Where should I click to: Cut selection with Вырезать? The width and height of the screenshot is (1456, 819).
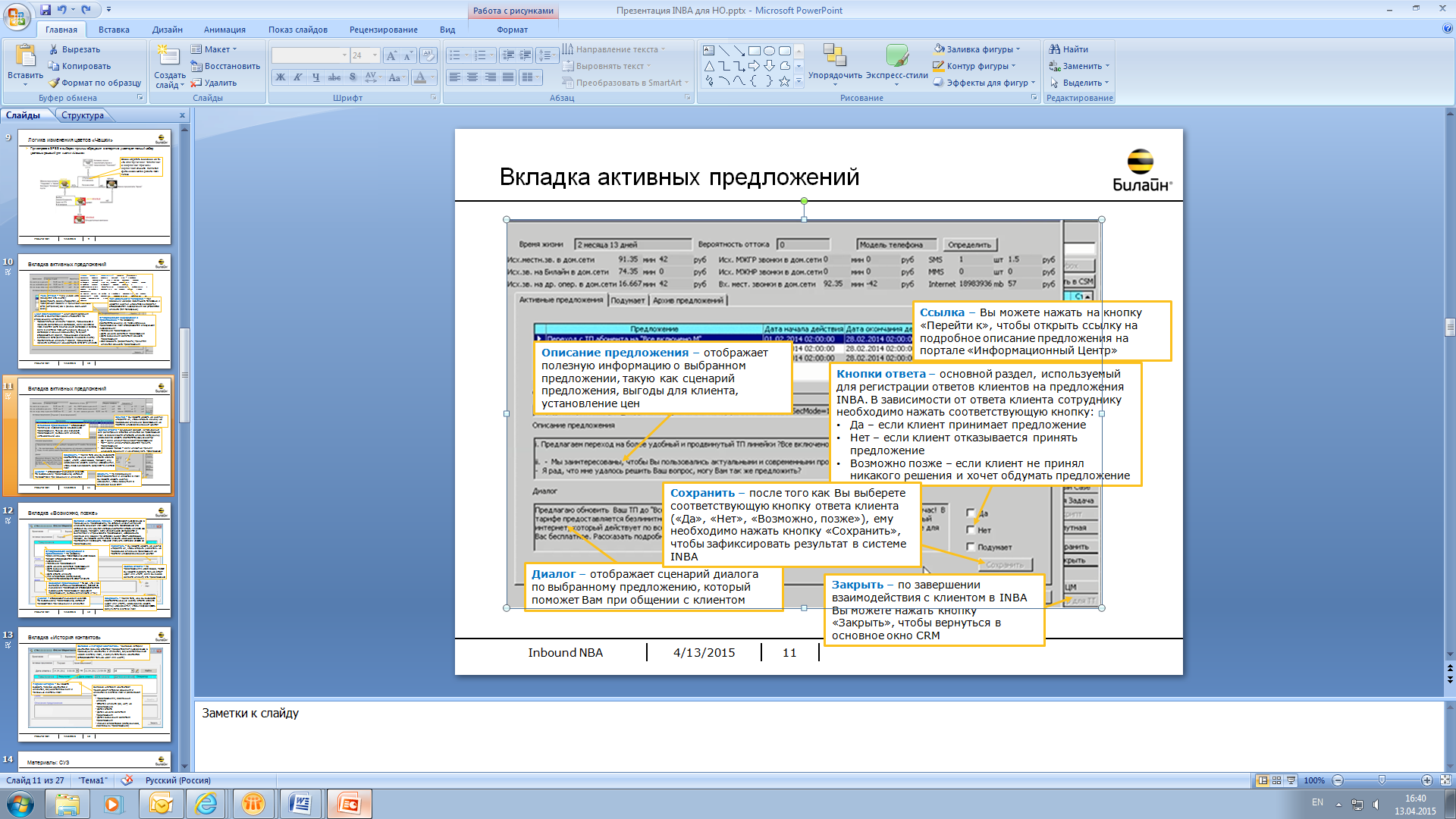(x=74, y=49)
